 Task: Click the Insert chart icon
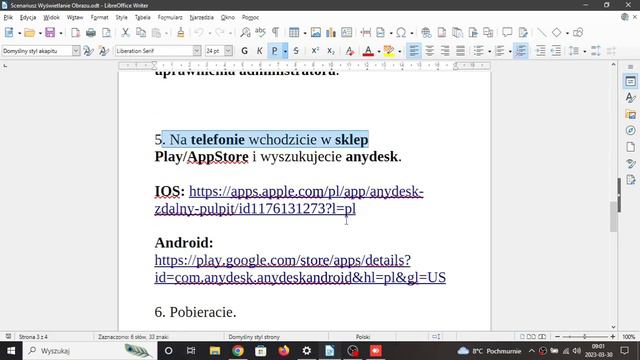[331, 33]
